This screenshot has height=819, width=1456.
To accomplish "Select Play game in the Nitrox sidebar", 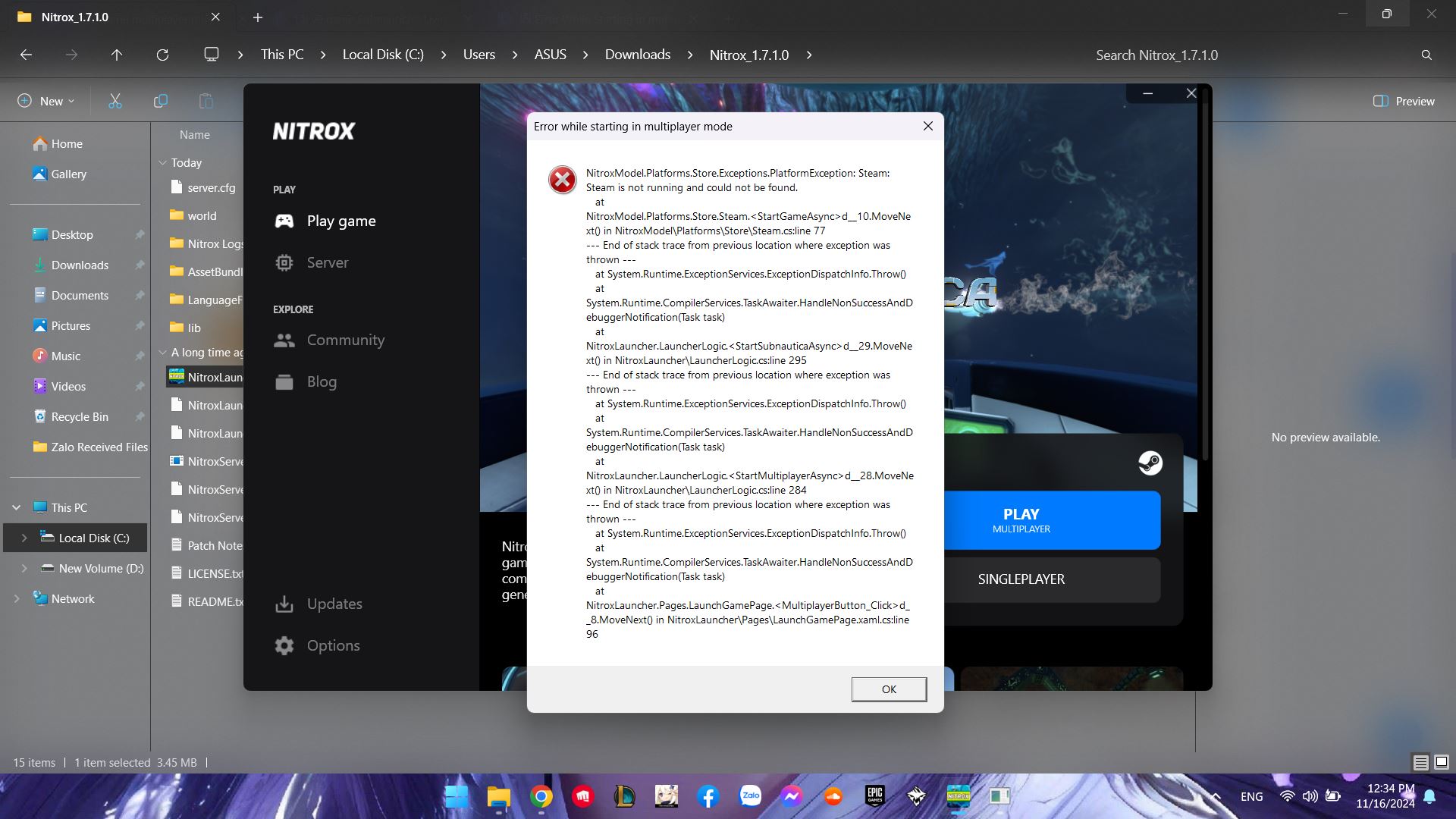I will tap(340, 221).
